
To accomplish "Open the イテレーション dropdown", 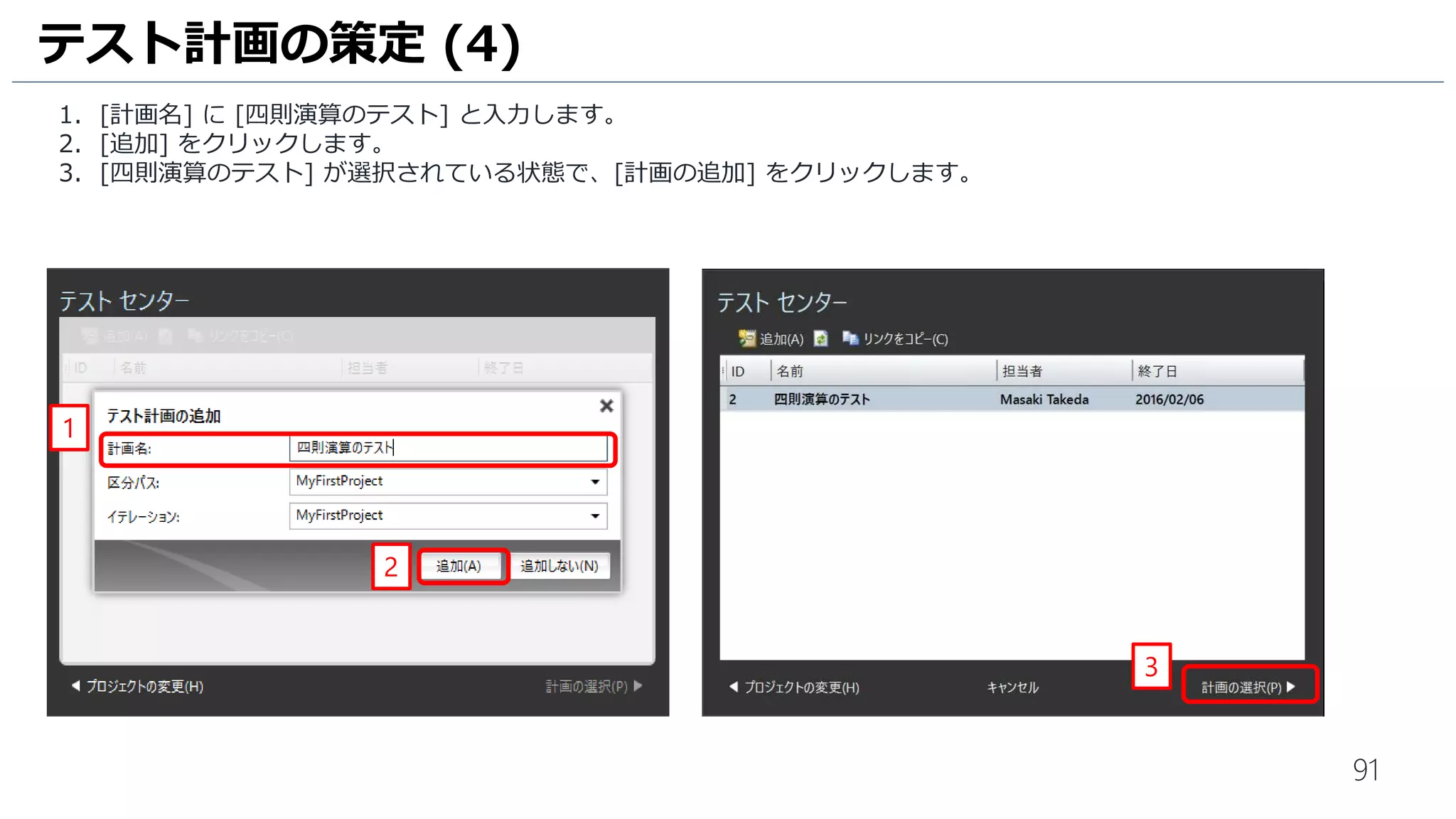I will 448,515.
